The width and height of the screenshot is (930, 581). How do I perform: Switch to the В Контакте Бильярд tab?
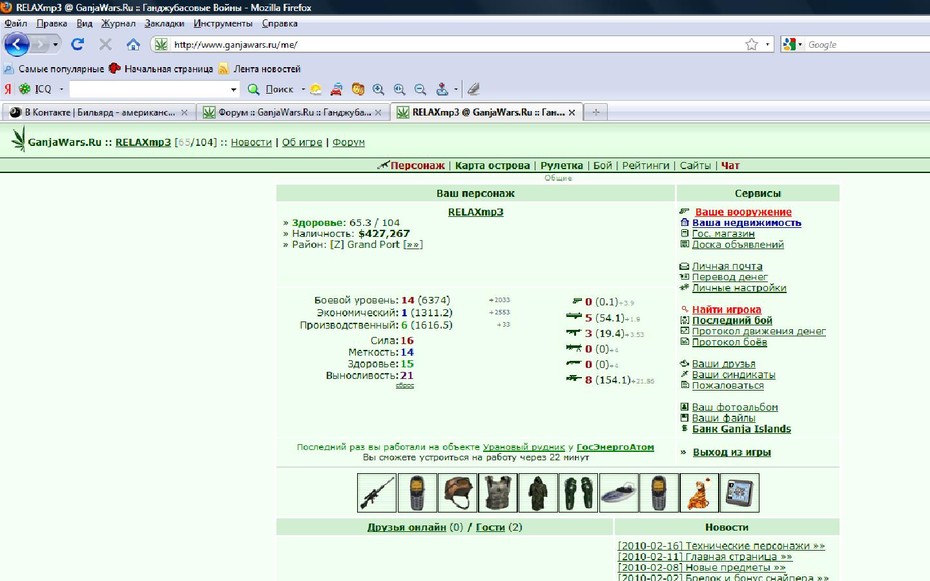98,112
